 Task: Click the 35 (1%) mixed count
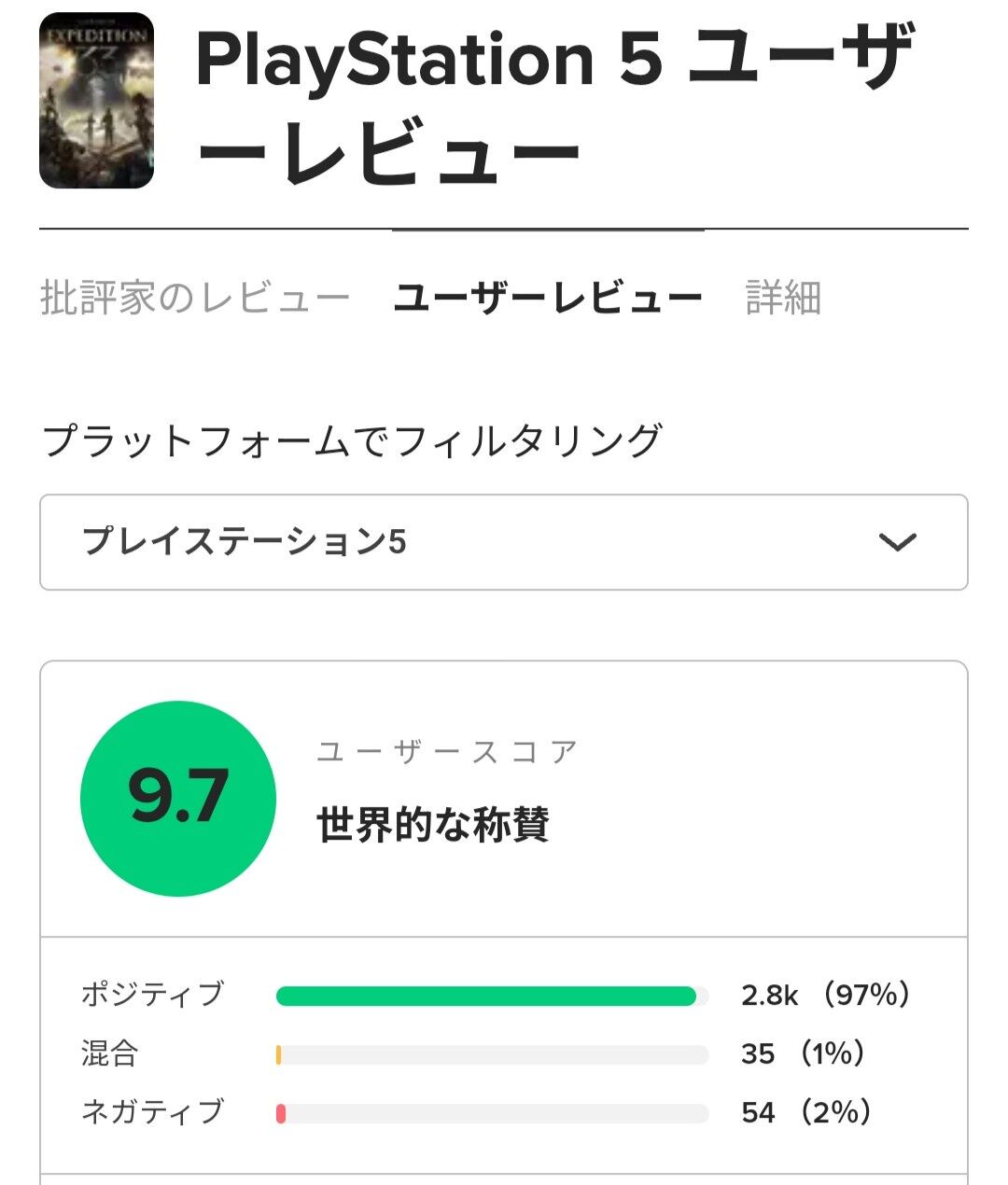coord(803,1054)
